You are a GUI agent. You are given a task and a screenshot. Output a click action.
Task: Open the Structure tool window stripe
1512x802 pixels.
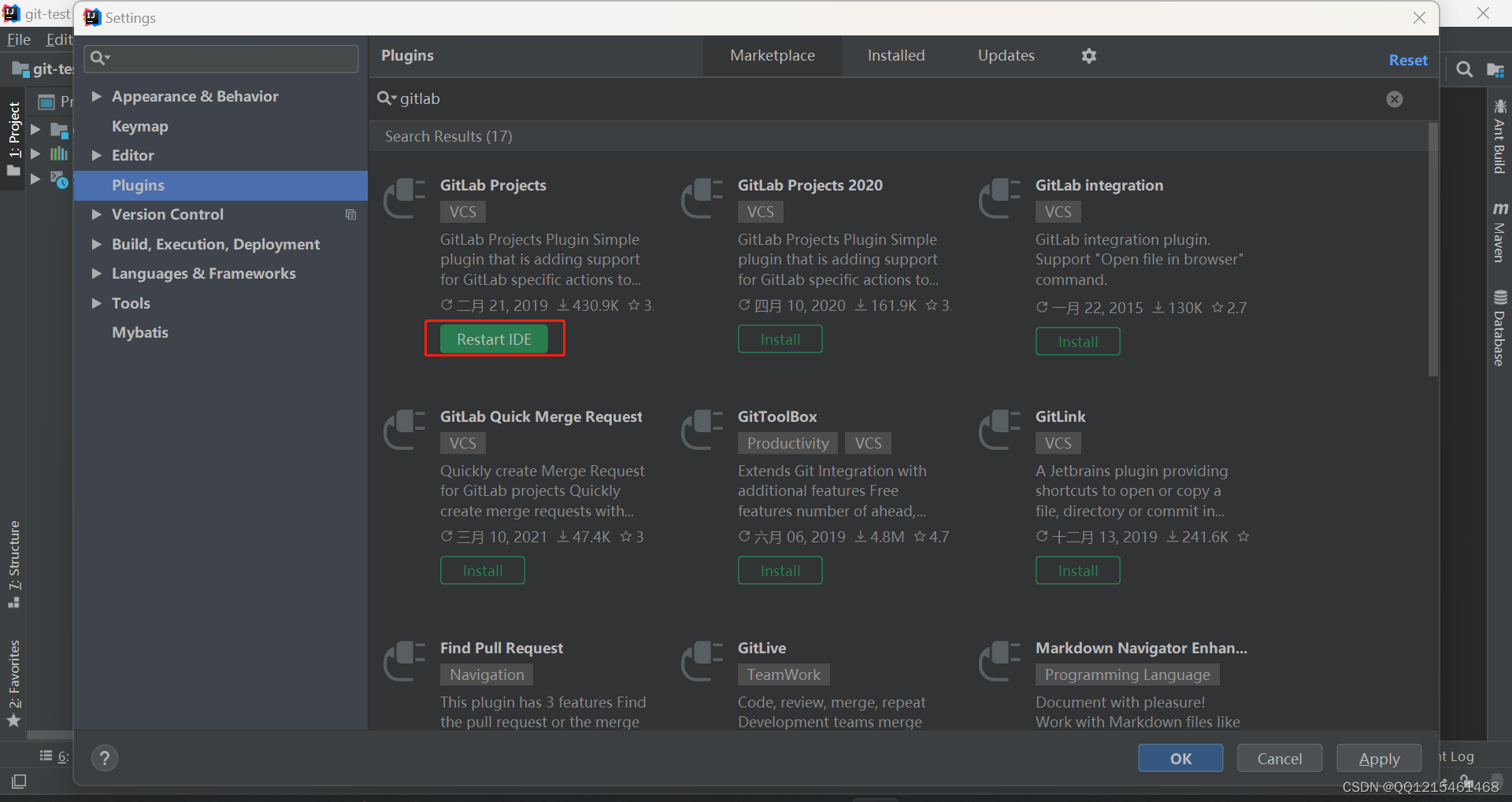(x=14, y=564)
